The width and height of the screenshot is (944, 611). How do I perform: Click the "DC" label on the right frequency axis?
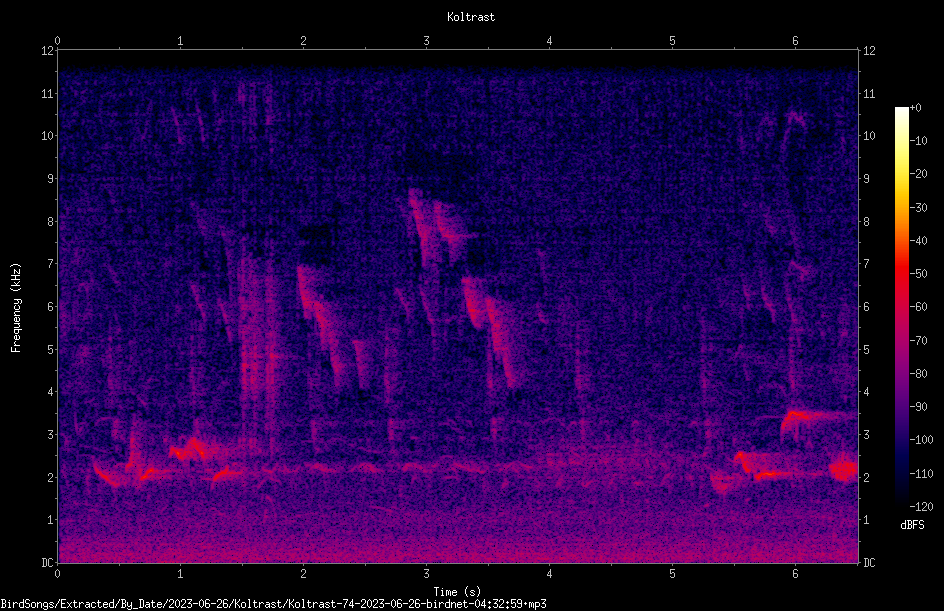coord(869,563)
